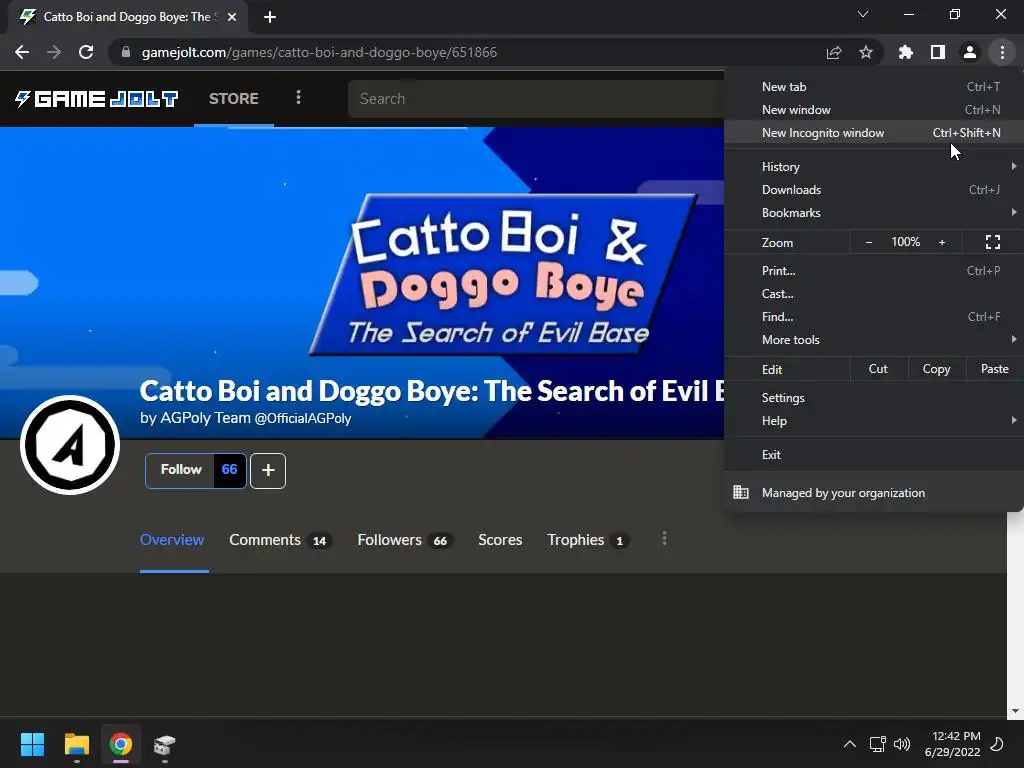1024x768 pixels.
Task: Click the Game Jolt Search field
Action: pos(536,99)
